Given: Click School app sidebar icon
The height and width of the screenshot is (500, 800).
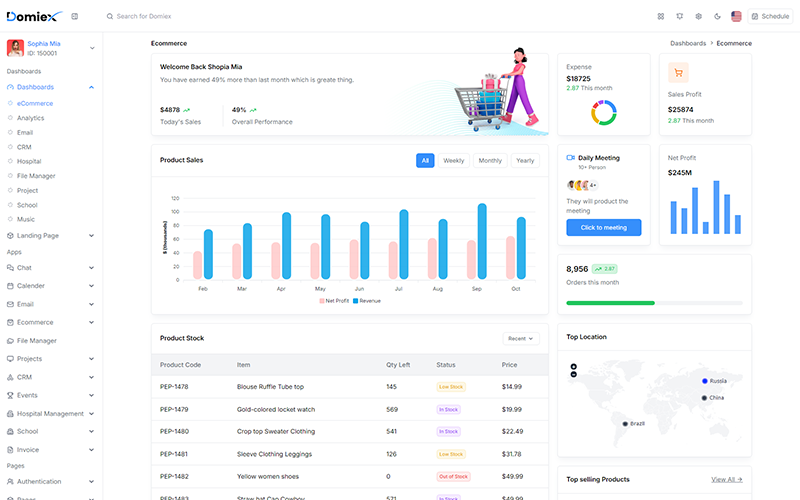Looking at the screenshot, I should coord(10,432).
